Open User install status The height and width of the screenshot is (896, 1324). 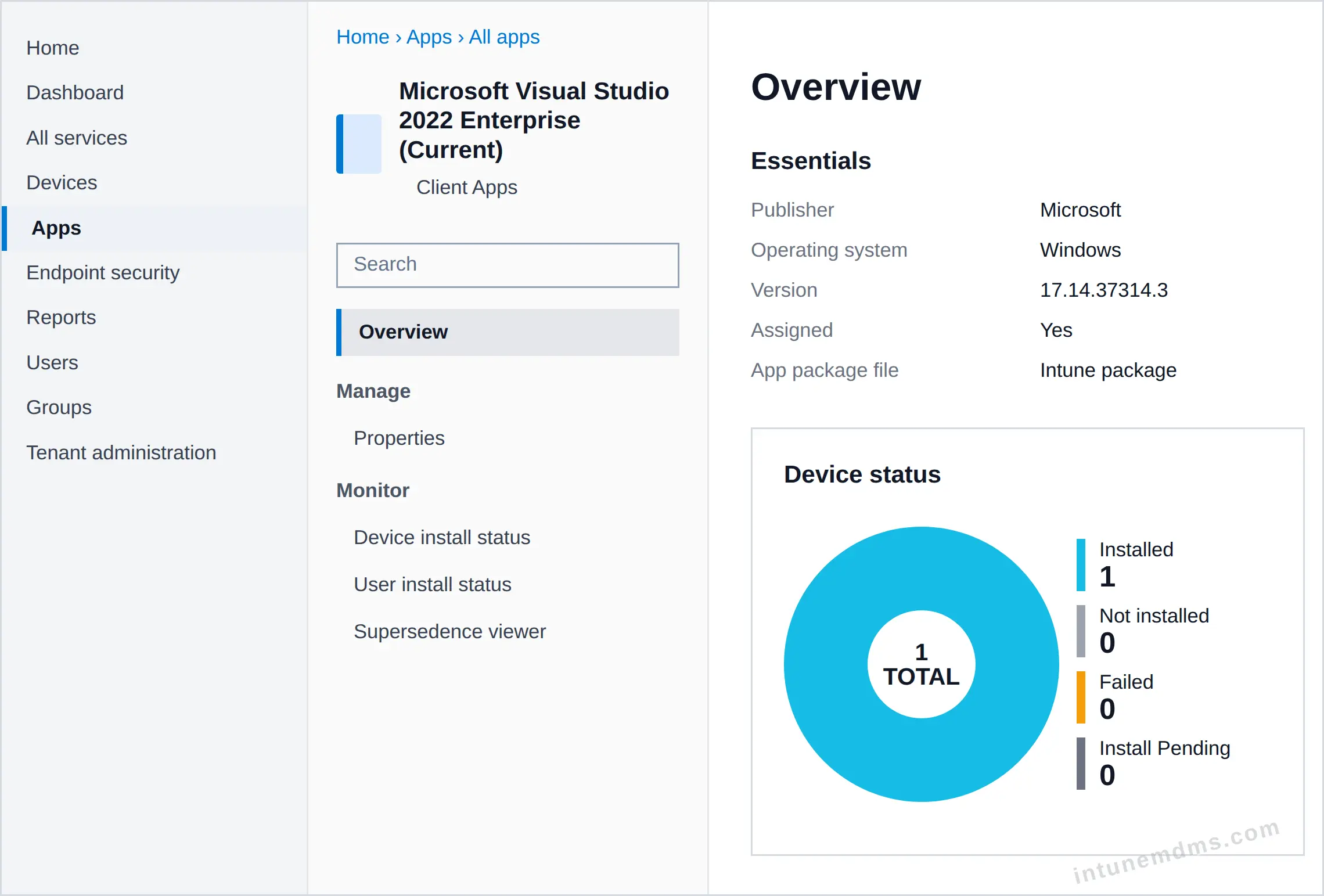[433, 584]
